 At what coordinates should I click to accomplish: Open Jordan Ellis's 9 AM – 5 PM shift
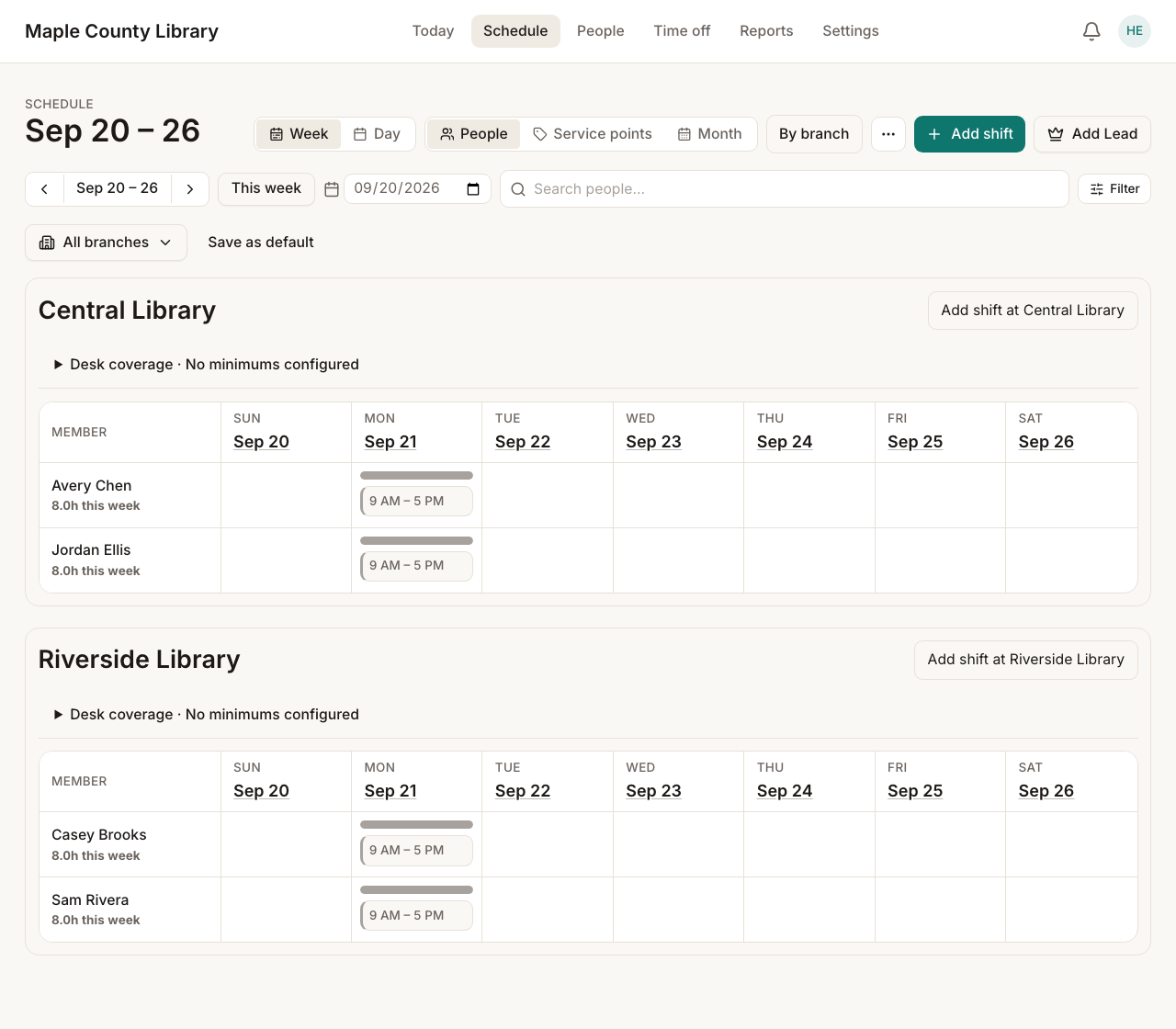click(x=416, y=566)
